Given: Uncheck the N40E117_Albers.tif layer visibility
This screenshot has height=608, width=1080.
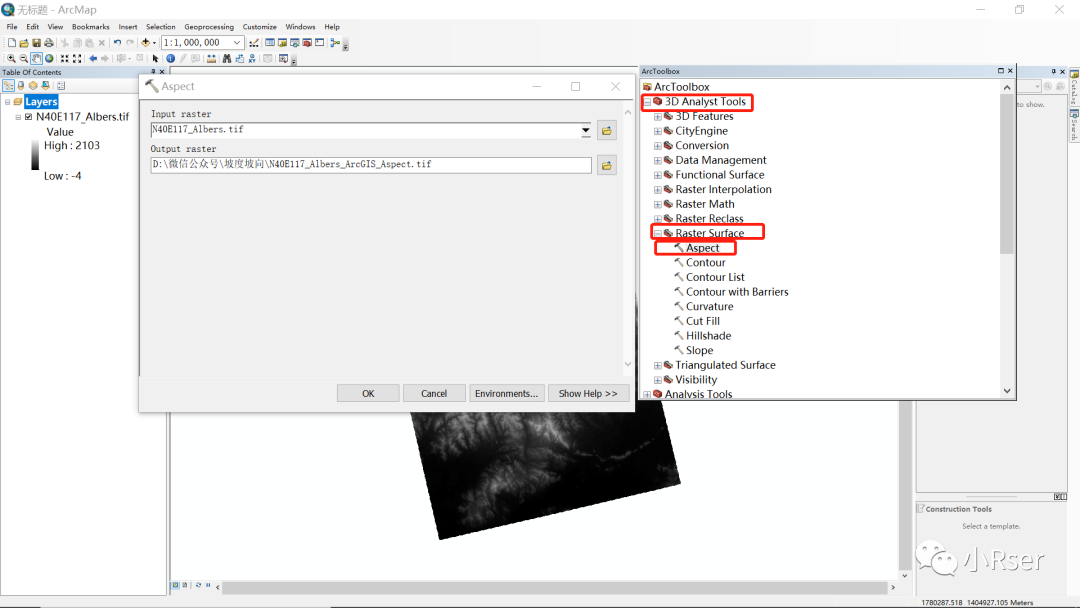Looking at the screenshot, I should pyautogui.click(x=28, y=117).
